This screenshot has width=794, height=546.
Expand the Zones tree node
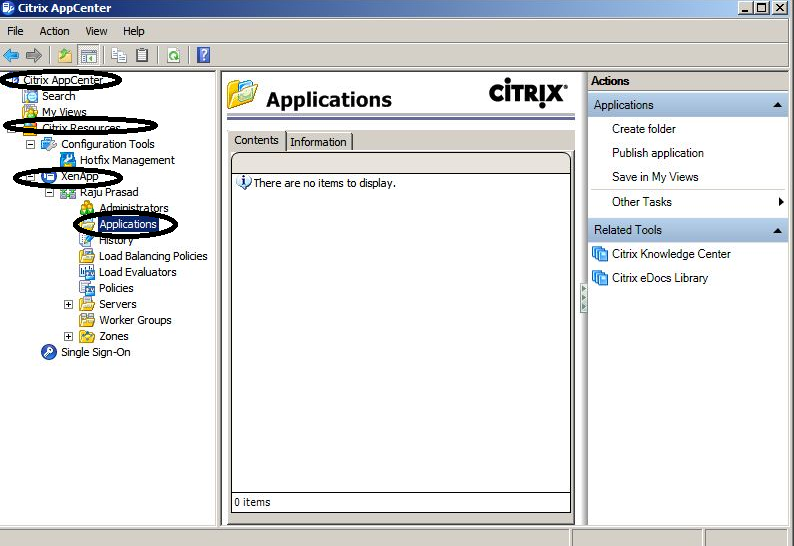(68, 336)
